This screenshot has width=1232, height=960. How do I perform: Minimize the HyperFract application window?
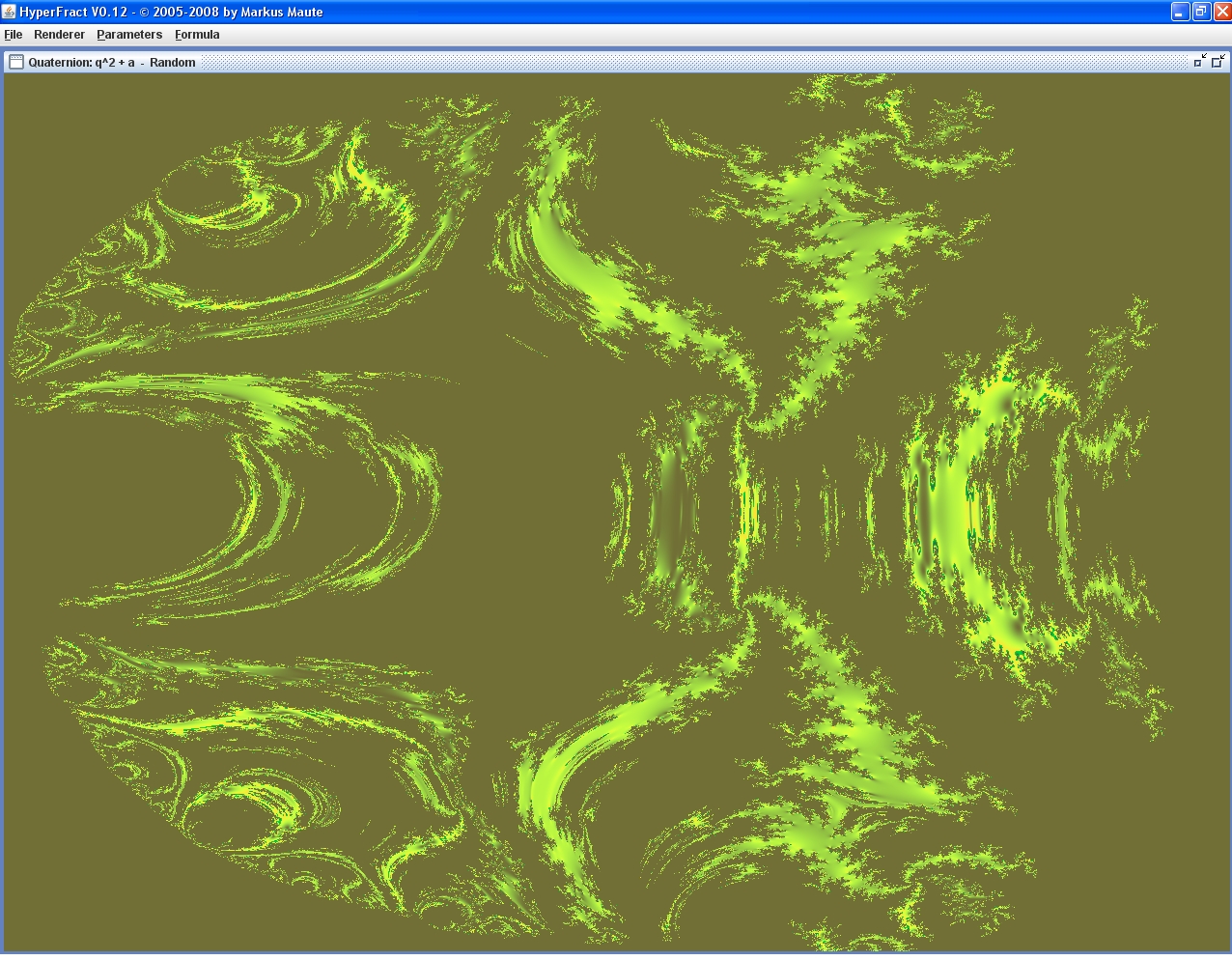1180,12
